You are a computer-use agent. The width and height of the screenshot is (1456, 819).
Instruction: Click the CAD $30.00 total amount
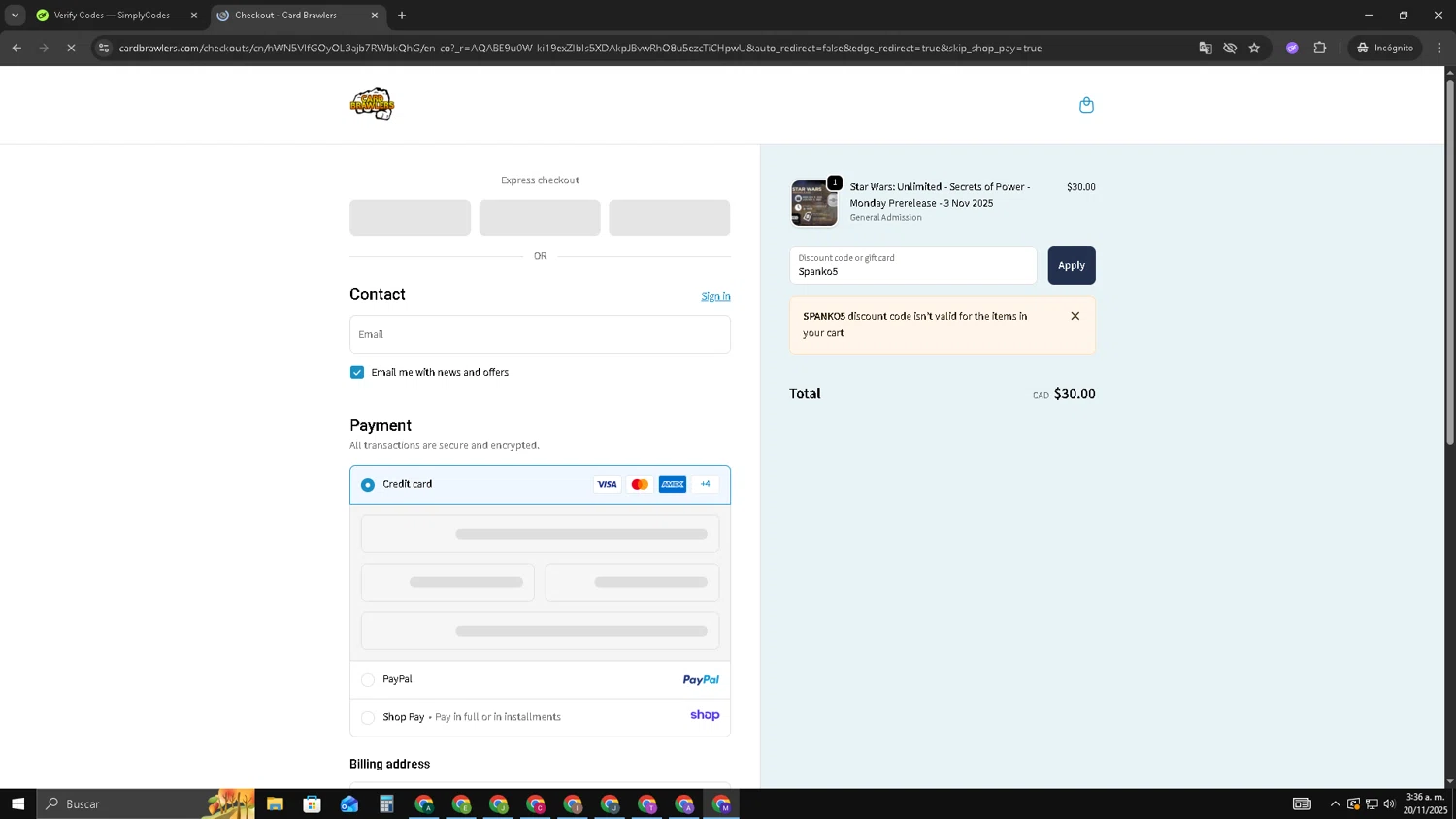click(1064, 394)
